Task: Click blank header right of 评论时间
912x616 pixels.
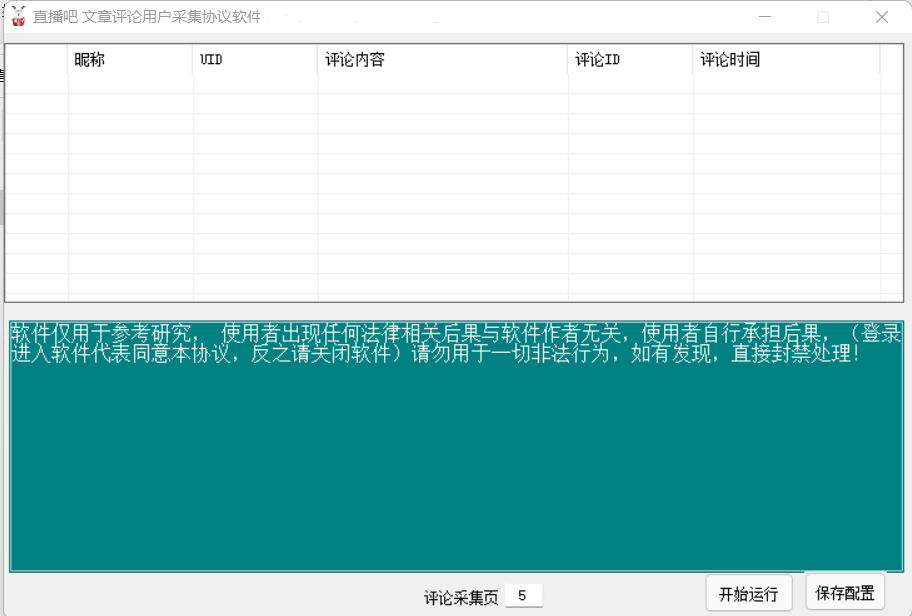Action: [891, 60]
